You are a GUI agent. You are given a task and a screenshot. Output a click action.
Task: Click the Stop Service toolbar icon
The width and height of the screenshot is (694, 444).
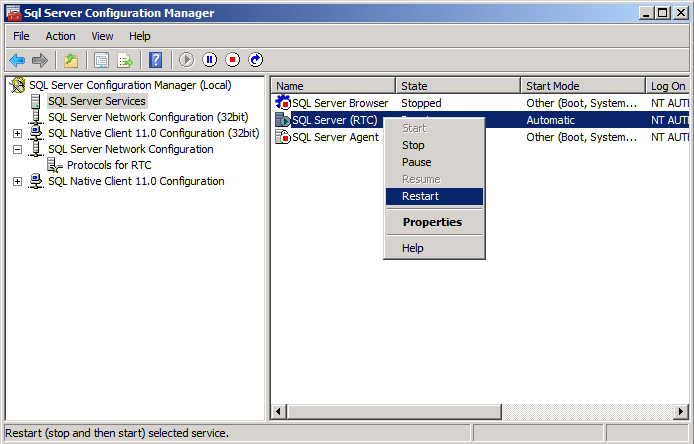tap(232, 60)
